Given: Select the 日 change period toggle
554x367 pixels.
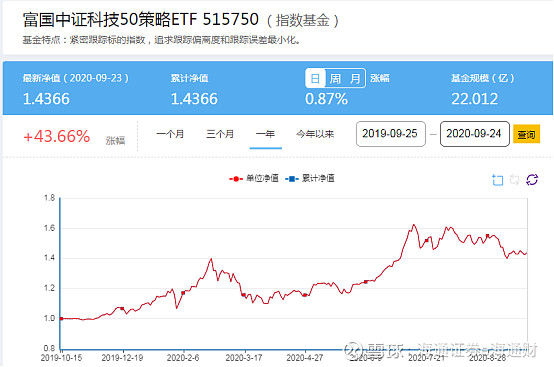Looking at the screenshot, I should coord(315,78).
